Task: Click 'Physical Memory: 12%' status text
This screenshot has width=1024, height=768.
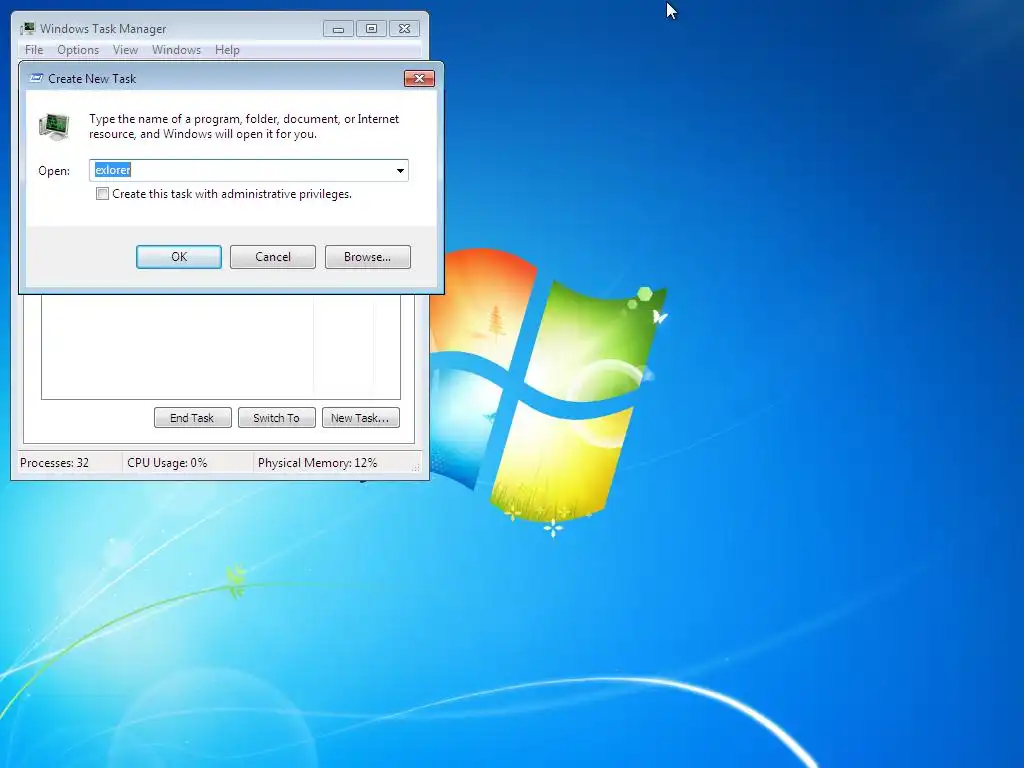Action: [317, 463]
